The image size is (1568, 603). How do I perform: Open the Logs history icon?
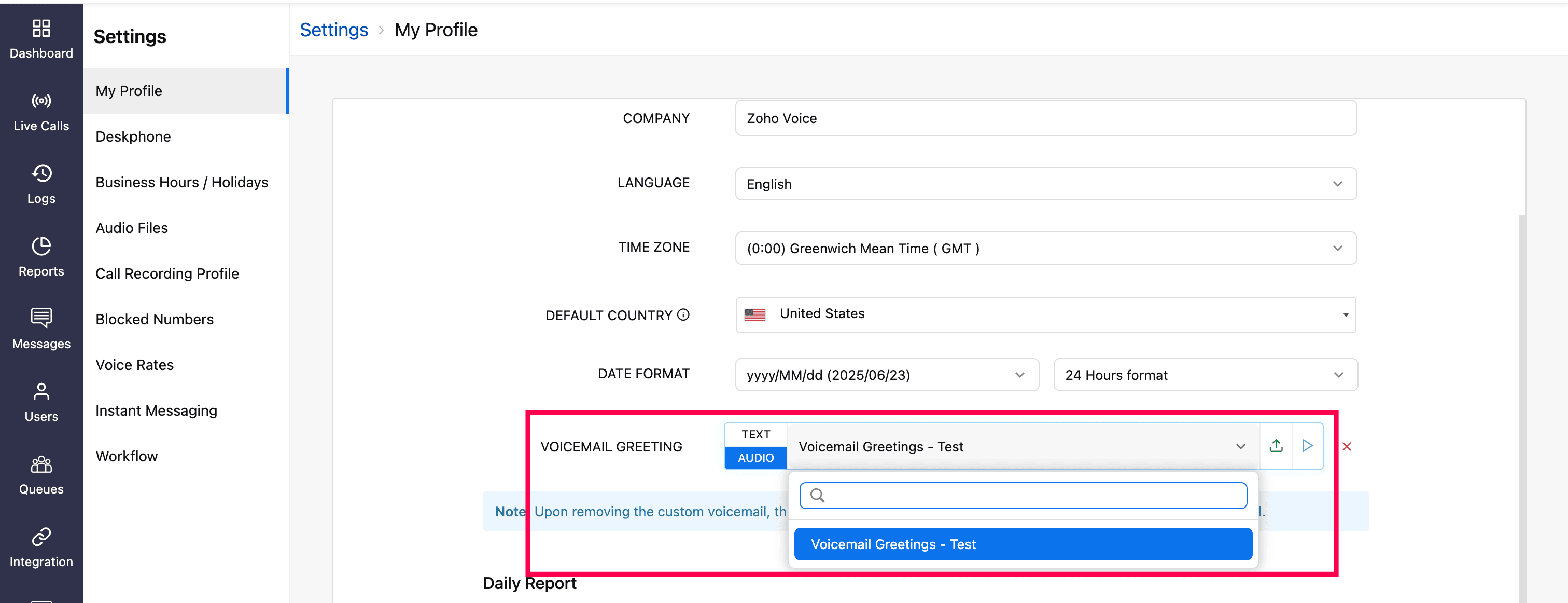[41, 174]
